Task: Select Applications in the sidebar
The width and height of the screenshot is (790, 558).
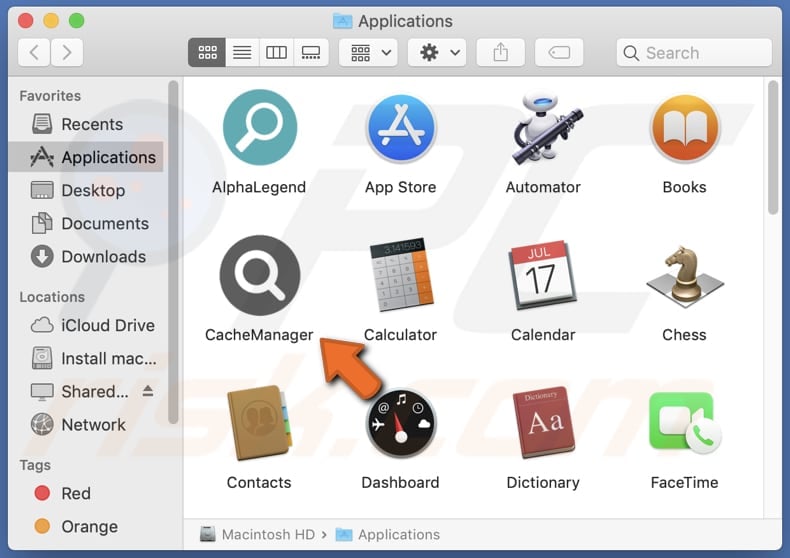Action: tap(86, 157)
